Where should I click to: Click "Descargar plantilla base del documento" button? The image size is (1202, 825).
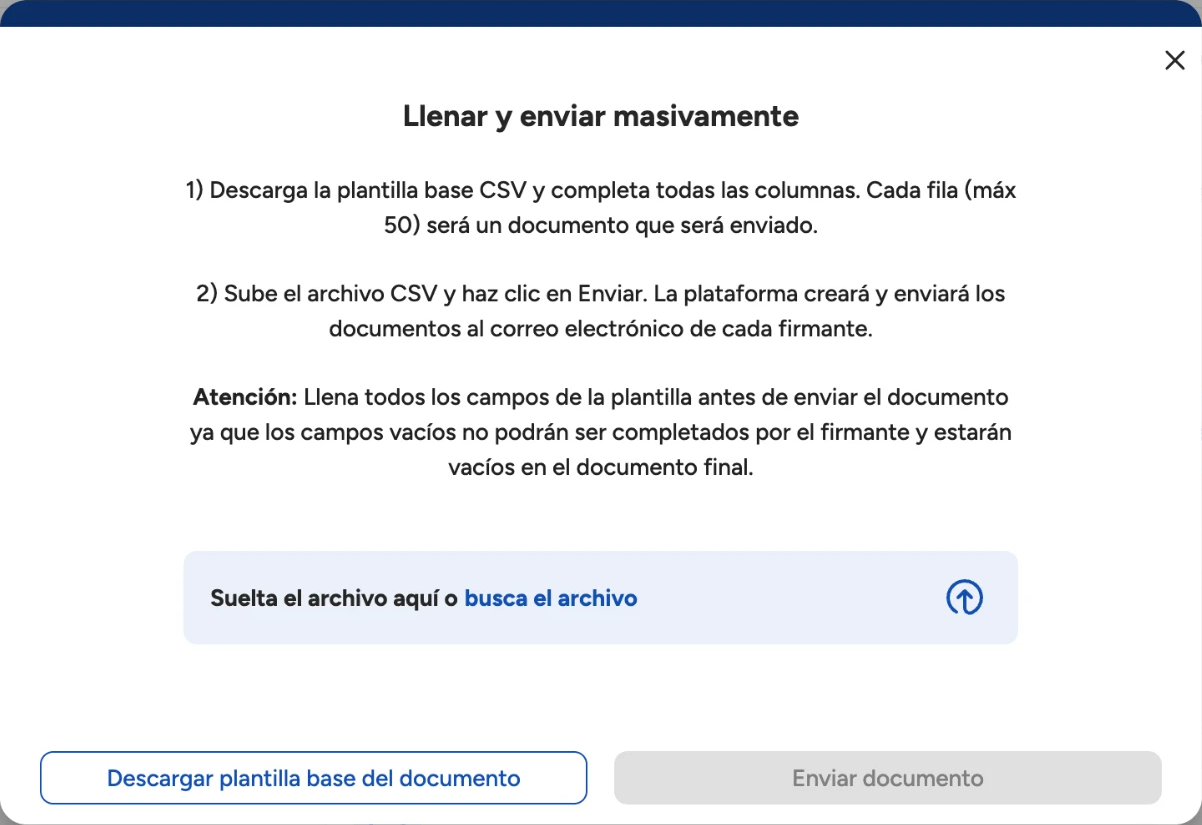coord(313,778)
